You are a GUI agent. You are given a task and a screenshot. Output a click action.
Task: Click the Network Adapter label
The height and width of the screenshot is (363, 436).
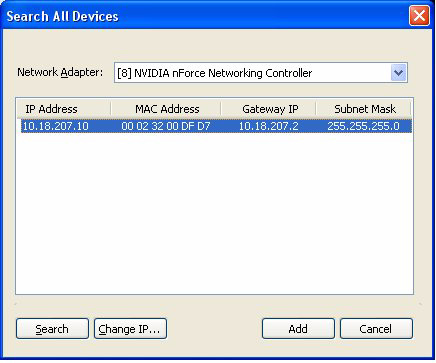60,72
